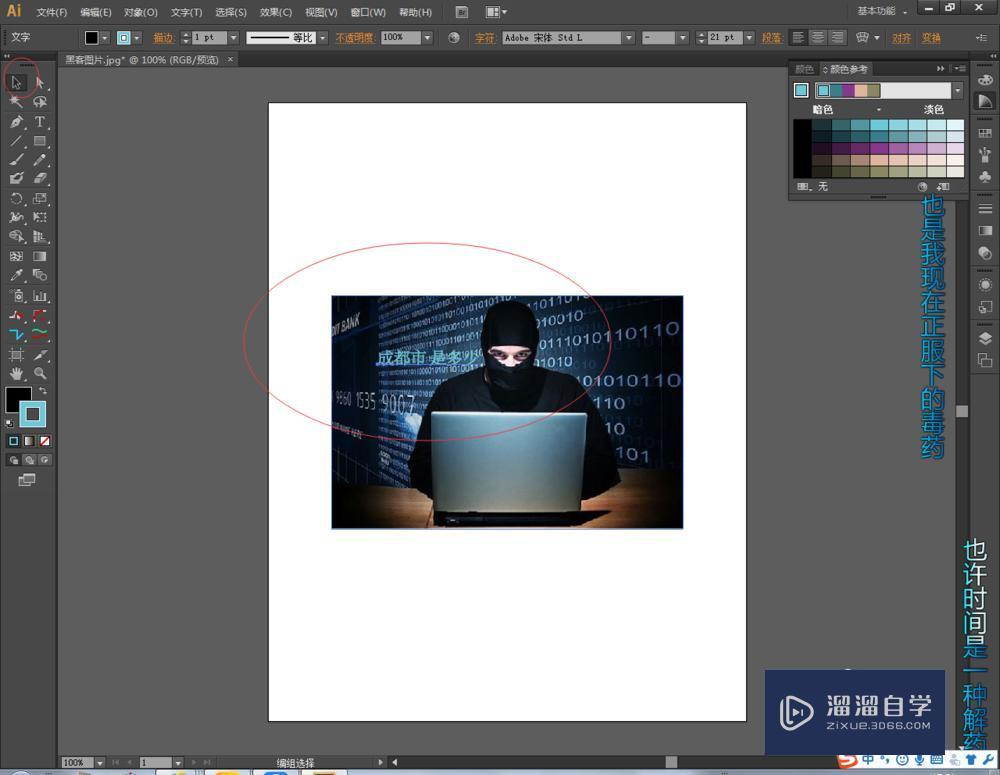Choose the Blob Brush tool

(17, 179)
